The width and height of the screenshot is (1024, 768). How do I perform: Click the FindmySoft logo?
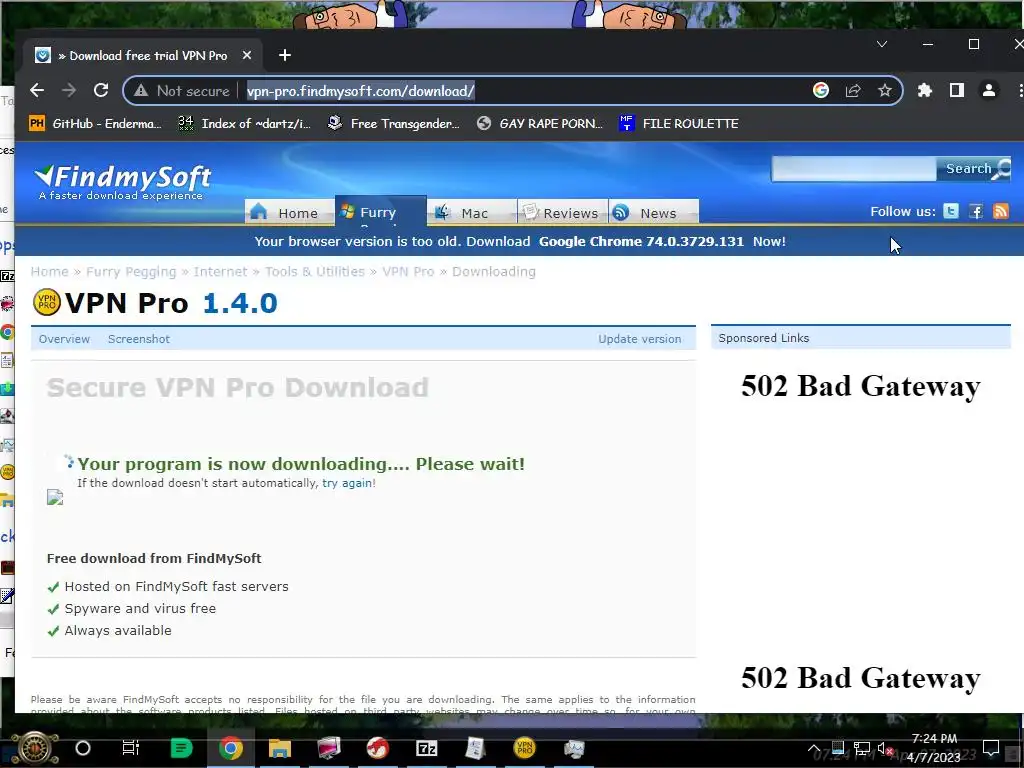(x=122, y=182)
